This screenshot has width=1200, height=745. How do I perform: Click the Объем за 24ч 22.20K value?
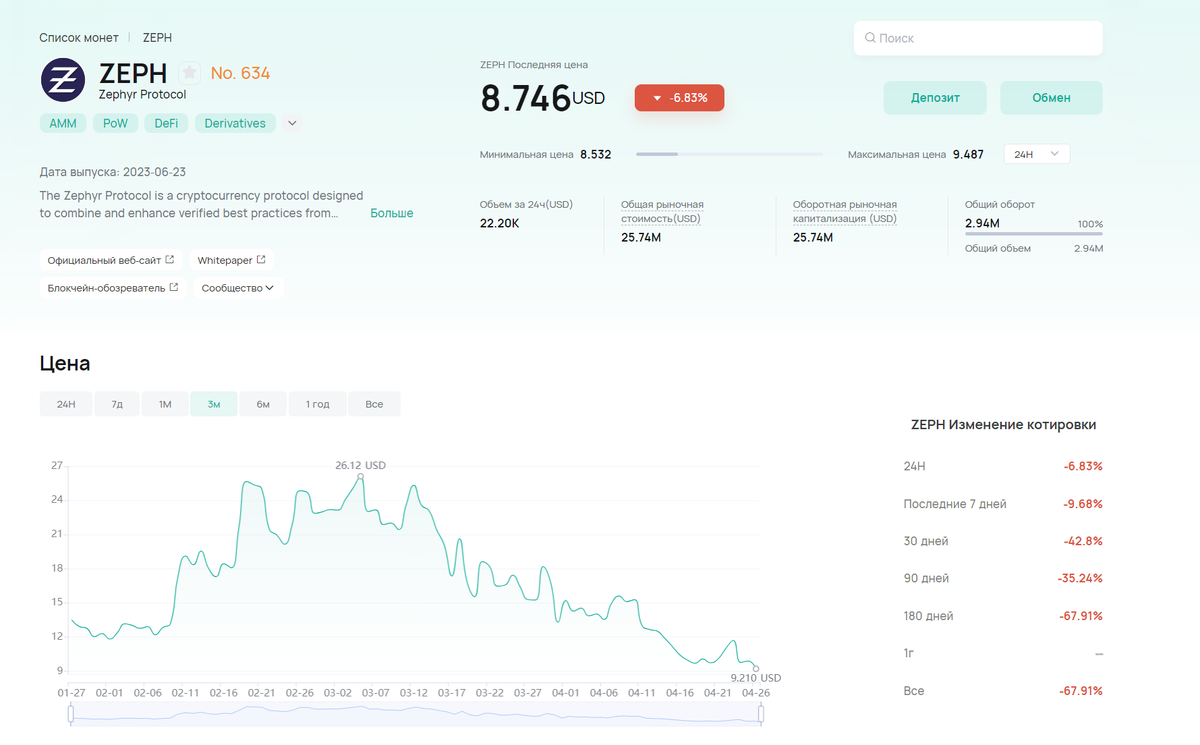pyautogui.click(x=500, y=223)
